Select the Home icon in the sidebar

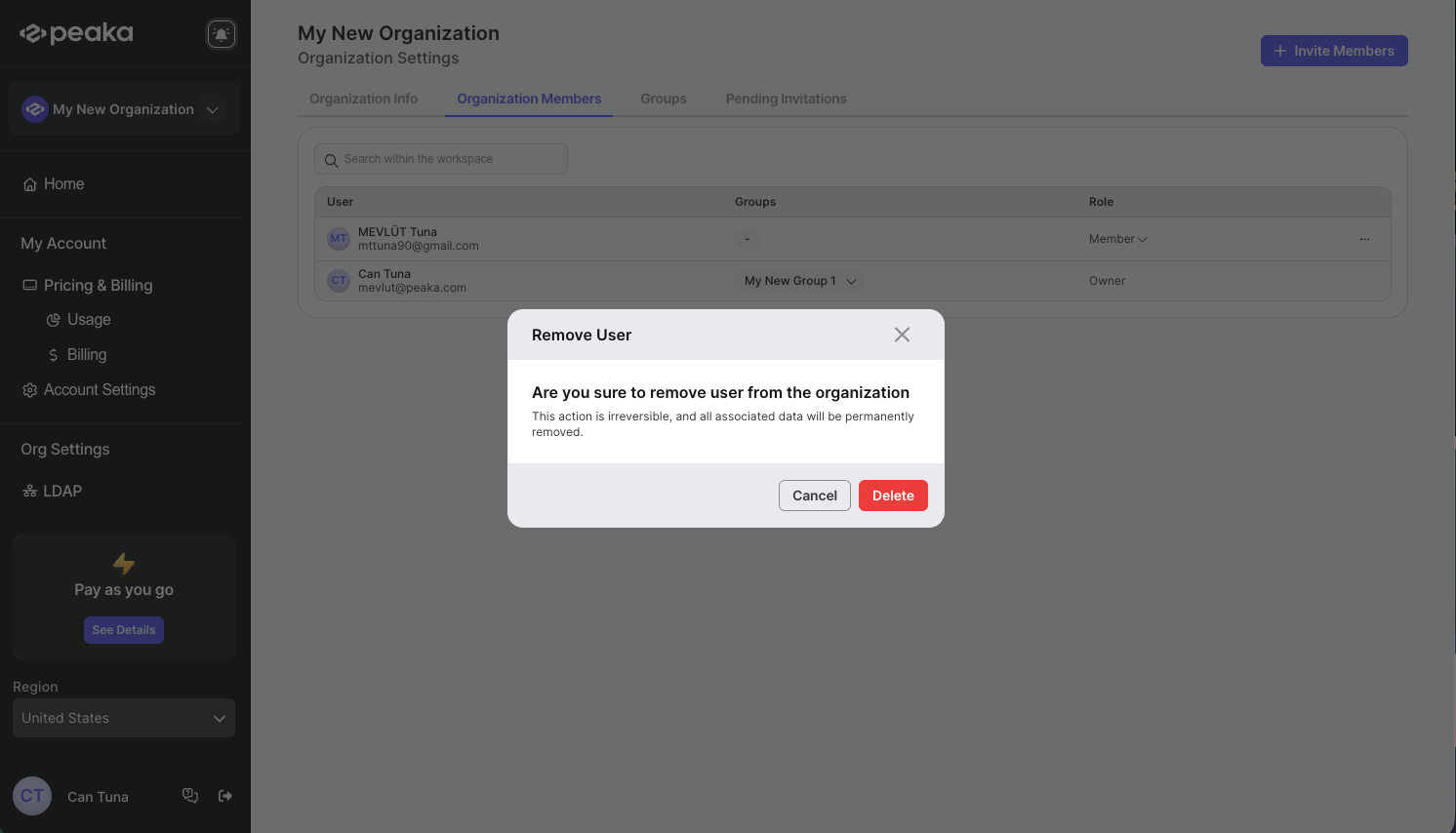coord(29,183)
